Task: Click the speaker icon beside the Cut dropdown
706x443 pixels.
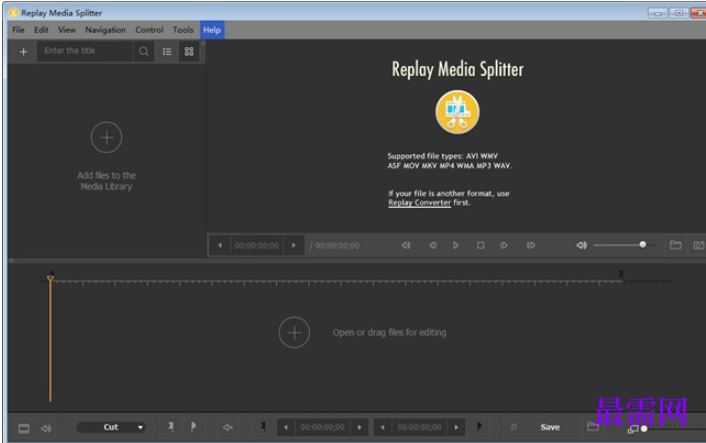Action: [x=46, y=428]
